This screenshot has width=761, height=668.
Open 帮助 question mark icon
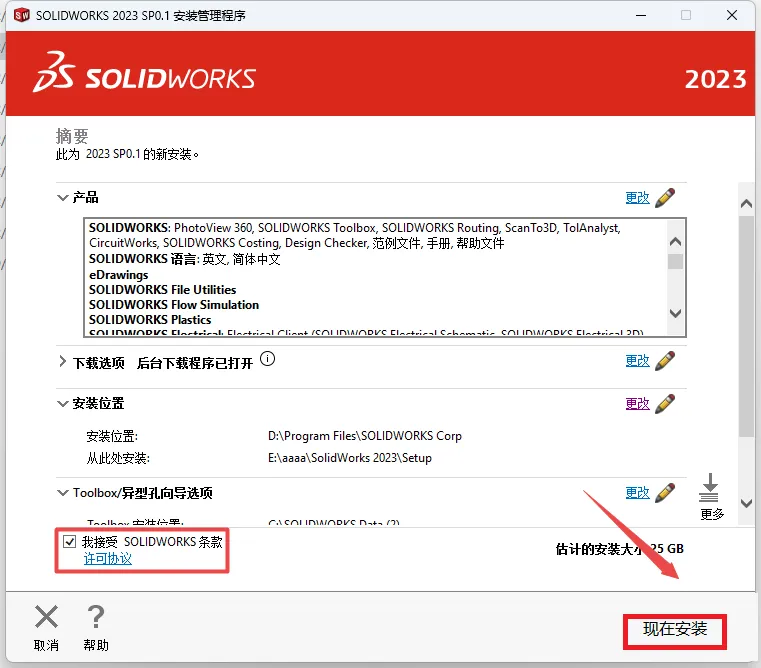[x=96, y=617]
